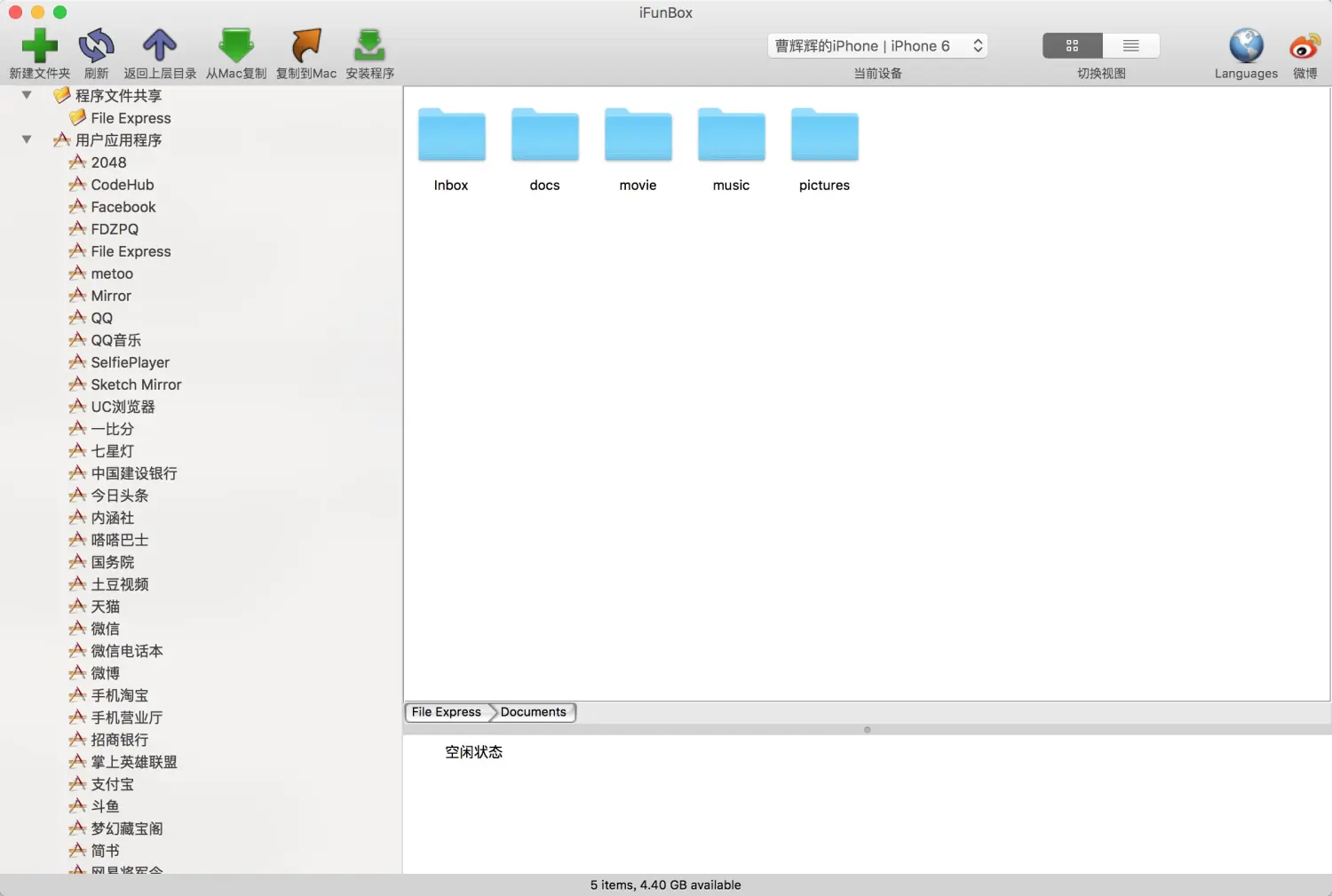Image resolution: width=1332 pixels, height=896 pixels.
Task: Select FDZPQ in the app list
Action: (104, 229)
